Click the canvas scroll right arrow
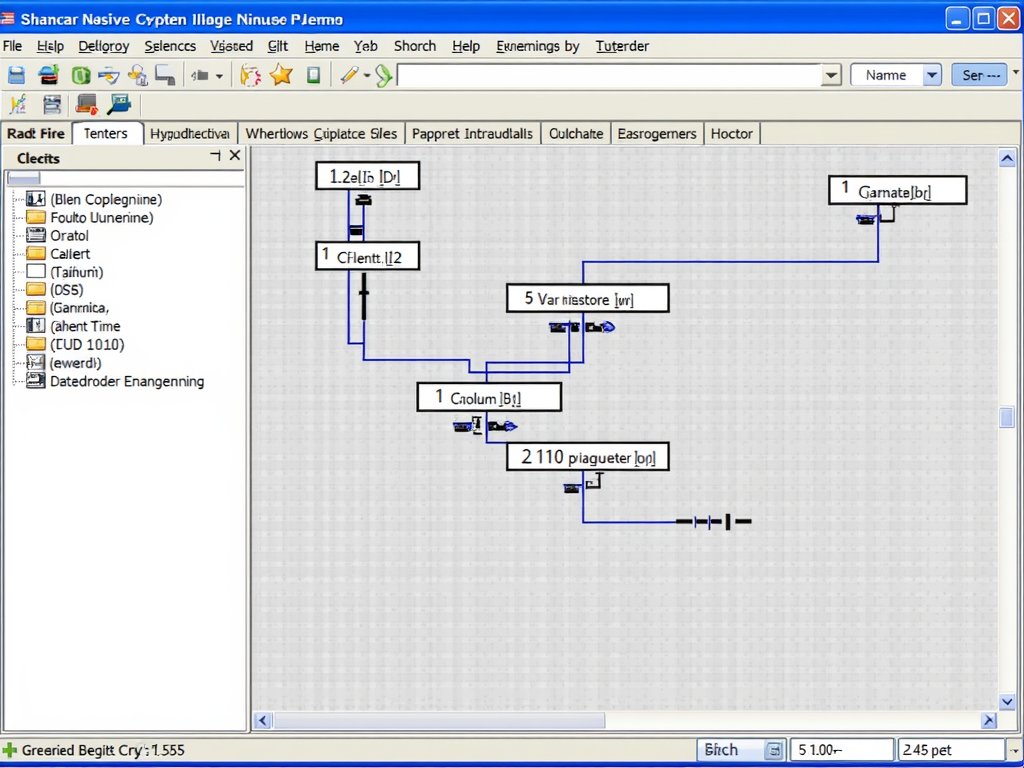The image size is (1024, 768). (989, 720)
